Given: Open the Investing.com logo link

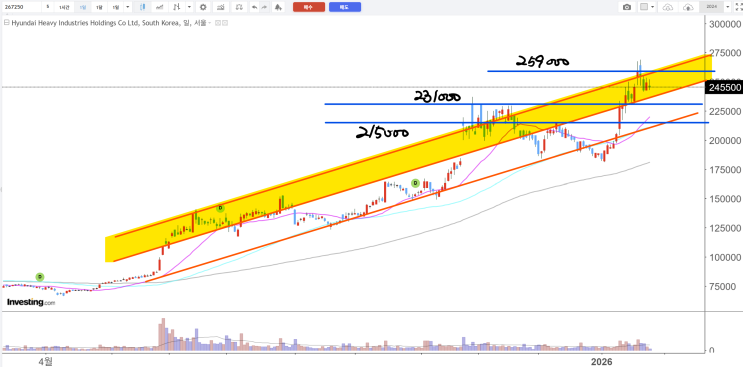Looking at the screenshot, I should [x=31, y=302].
